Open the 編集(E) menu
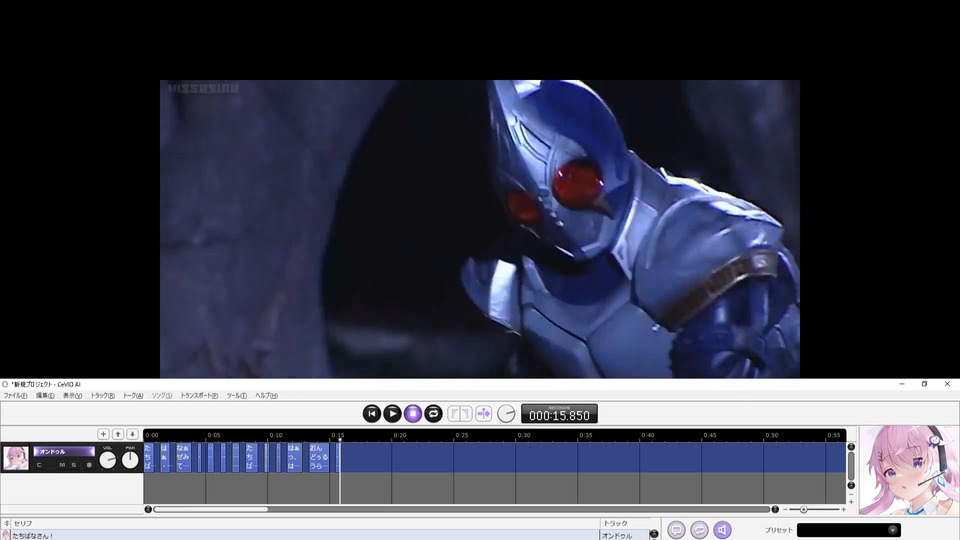The width and height of the screenshot is (960, 540). coord(45,396)
